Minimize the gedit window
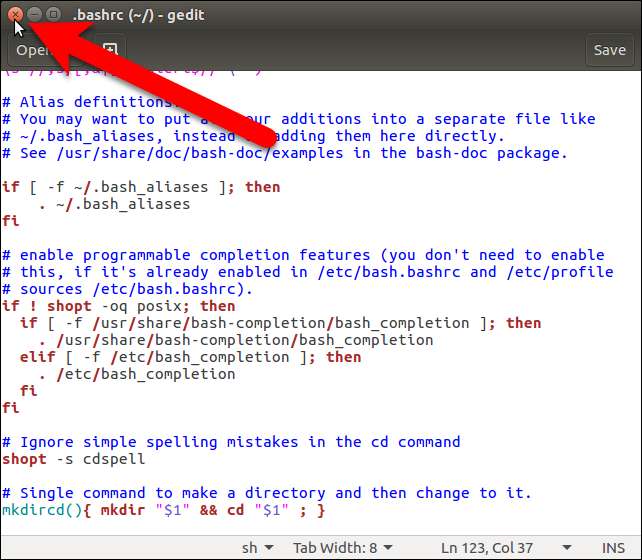Viewport: 642px width, 560px height. (x=35, y=15)
